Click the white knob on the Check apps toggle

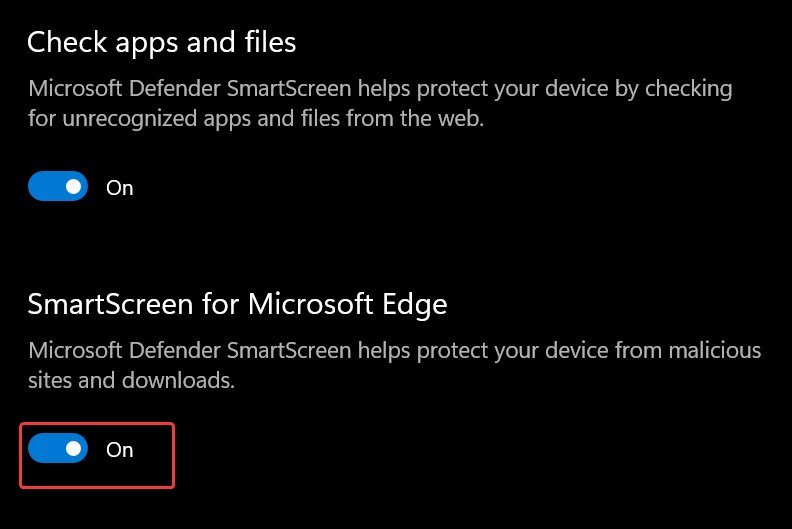tap(73, 187)
